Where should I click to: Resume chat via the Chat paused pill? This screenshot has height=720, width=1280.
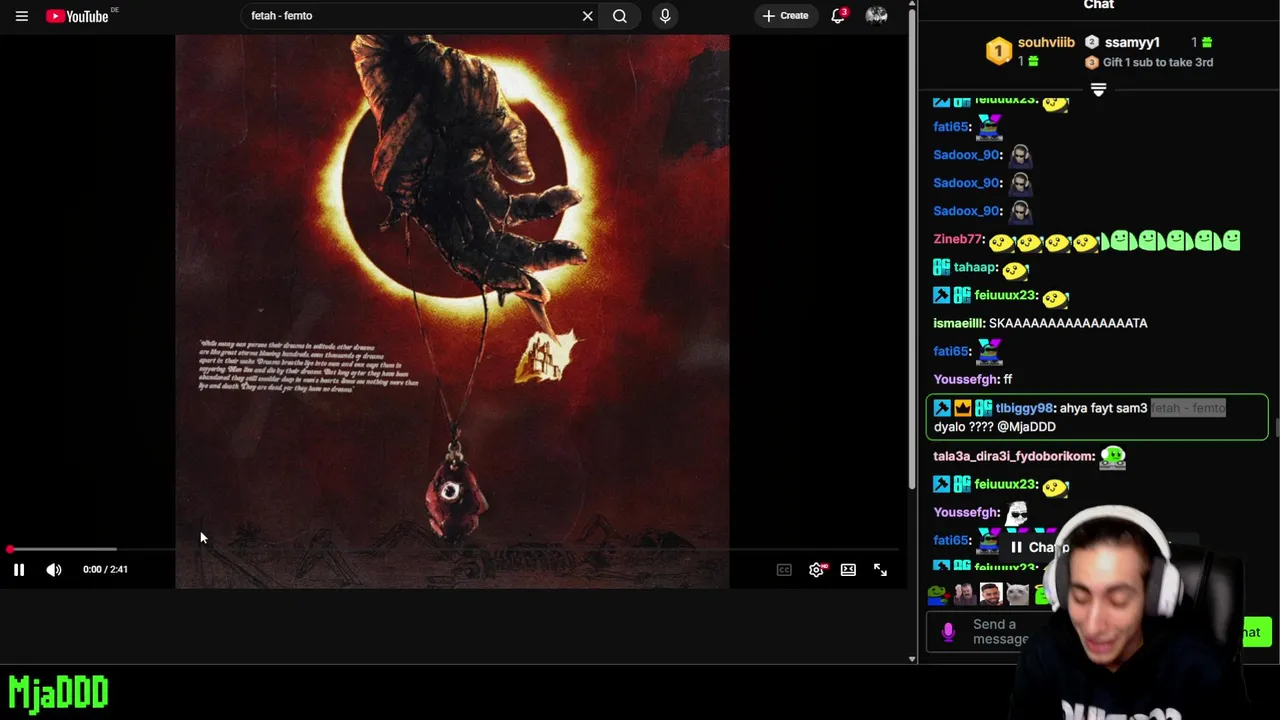[x=1040, y=547]
